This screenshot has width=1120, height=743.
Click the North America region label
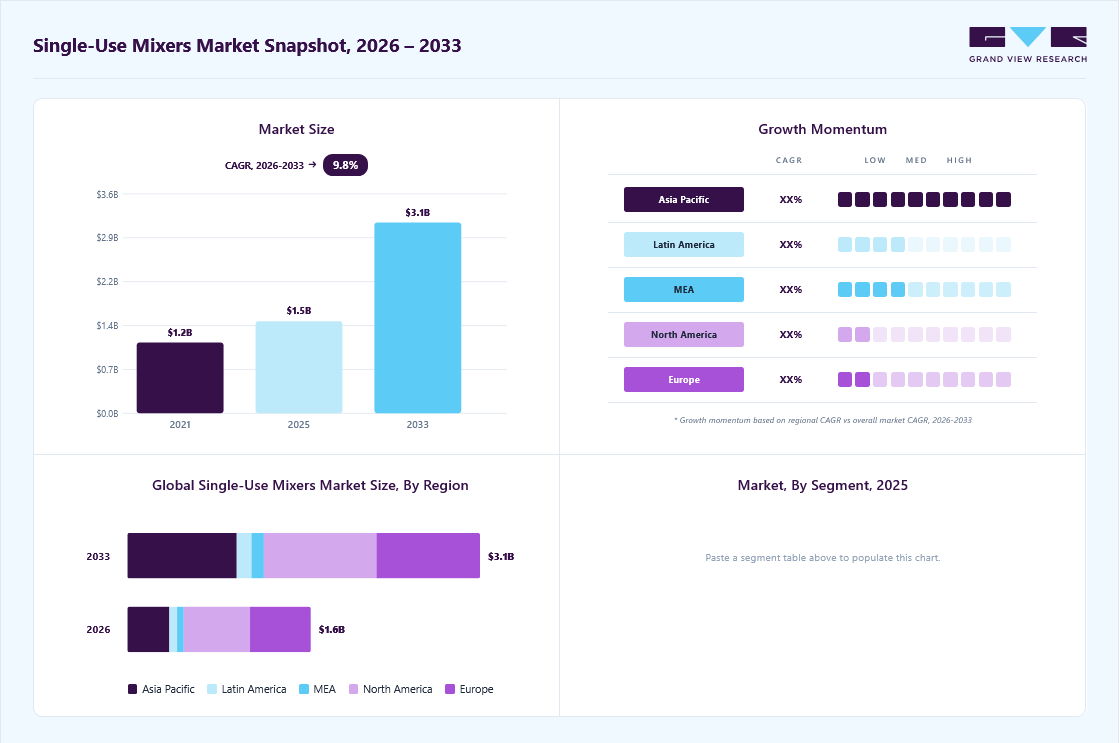pyautogui.click(x=684, y=334)
